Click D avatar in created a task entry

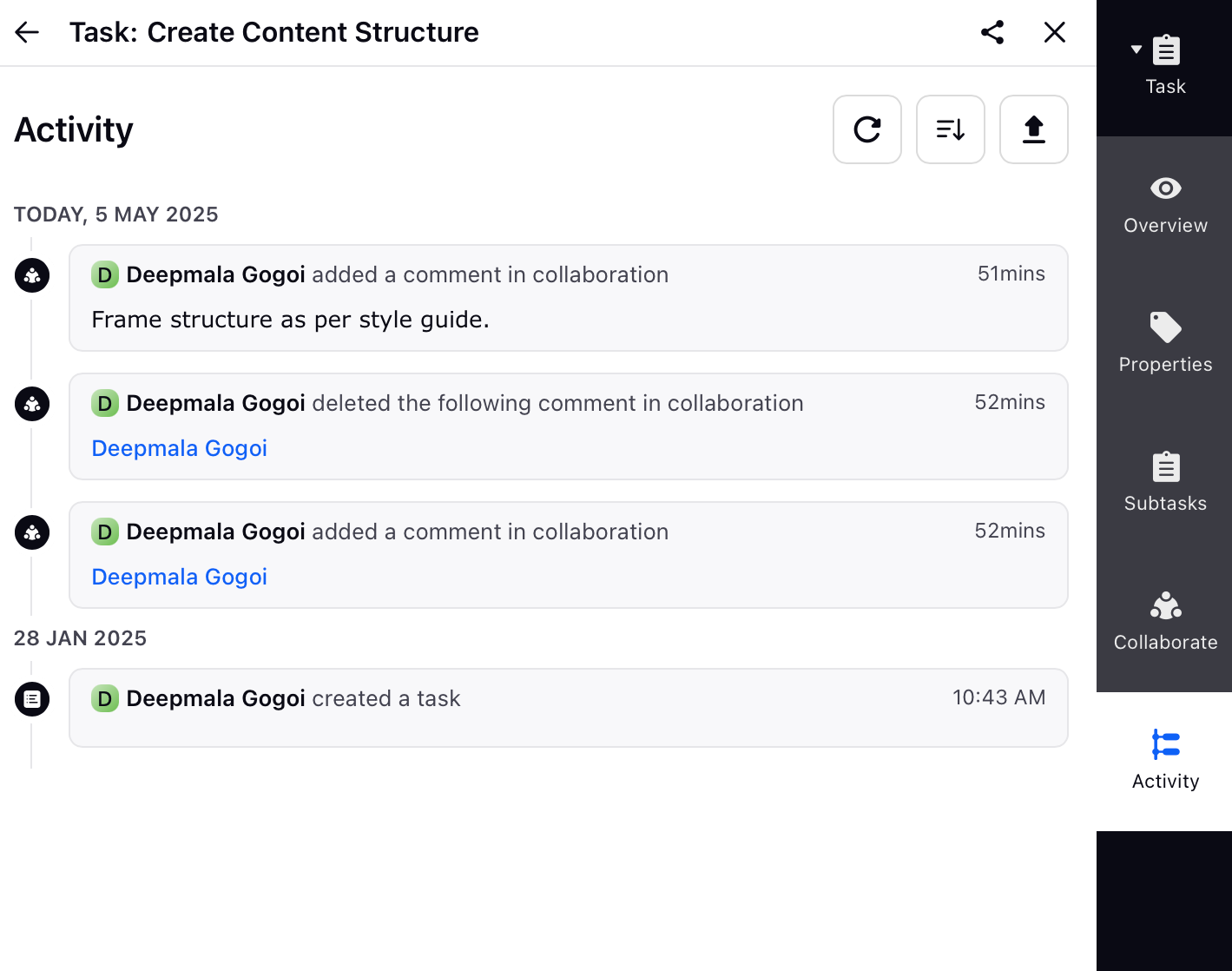click(x=105, y=699)
